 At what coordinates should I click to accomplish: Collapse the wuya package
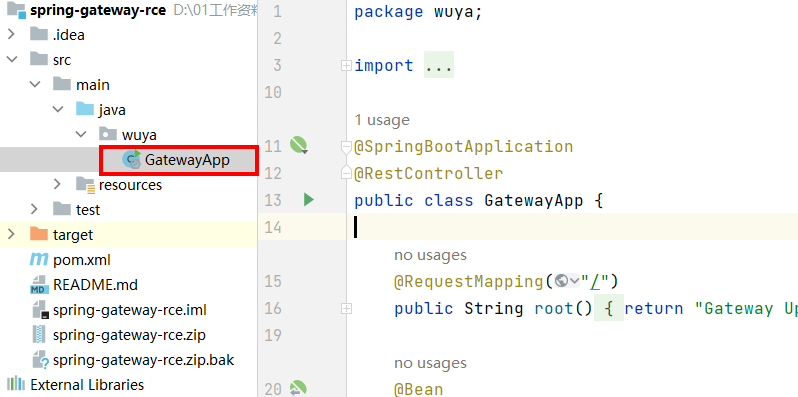click(x=80, y=135)
